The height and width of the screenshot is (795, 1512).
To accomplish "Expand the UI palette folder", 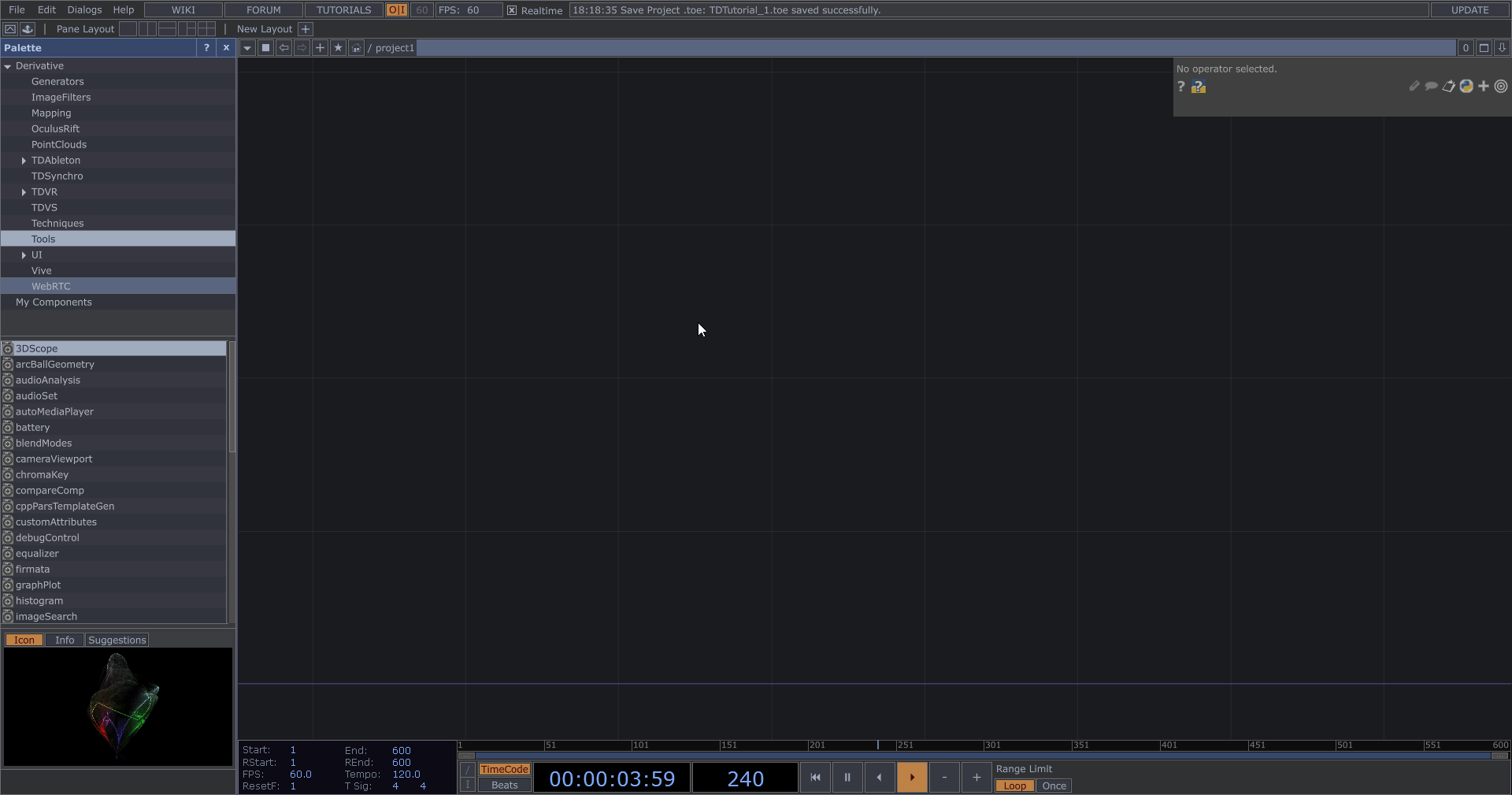I will point(24,254).
